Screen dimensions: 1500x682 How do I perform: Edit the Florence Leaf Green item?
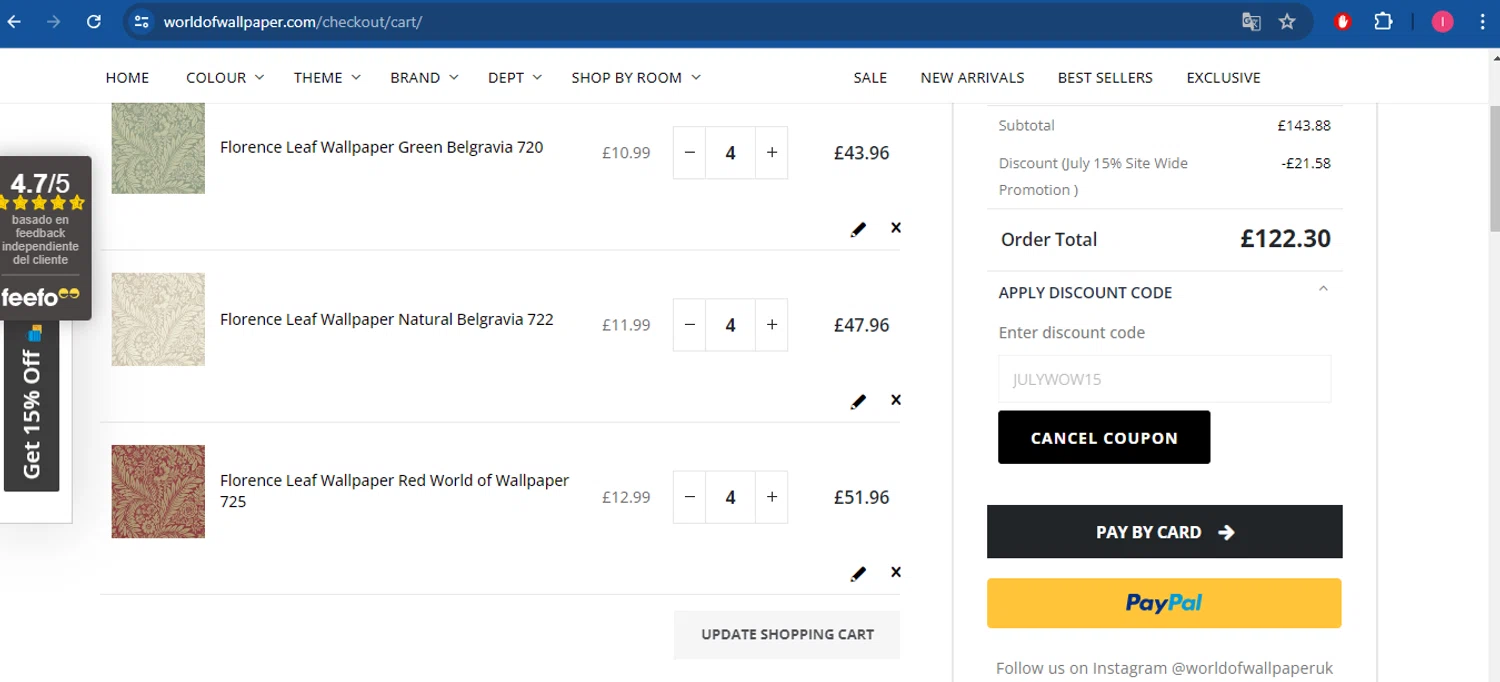[x=858, y=229]
